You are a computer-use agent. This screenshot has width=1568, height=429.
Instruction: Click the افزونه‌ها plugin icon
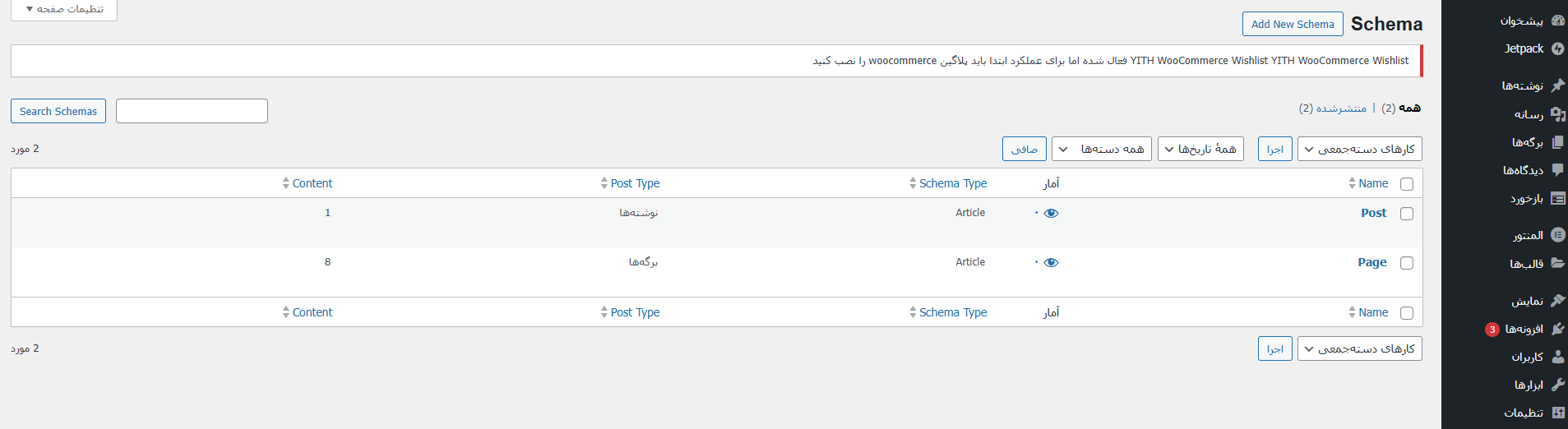[x=1557, y=329]
